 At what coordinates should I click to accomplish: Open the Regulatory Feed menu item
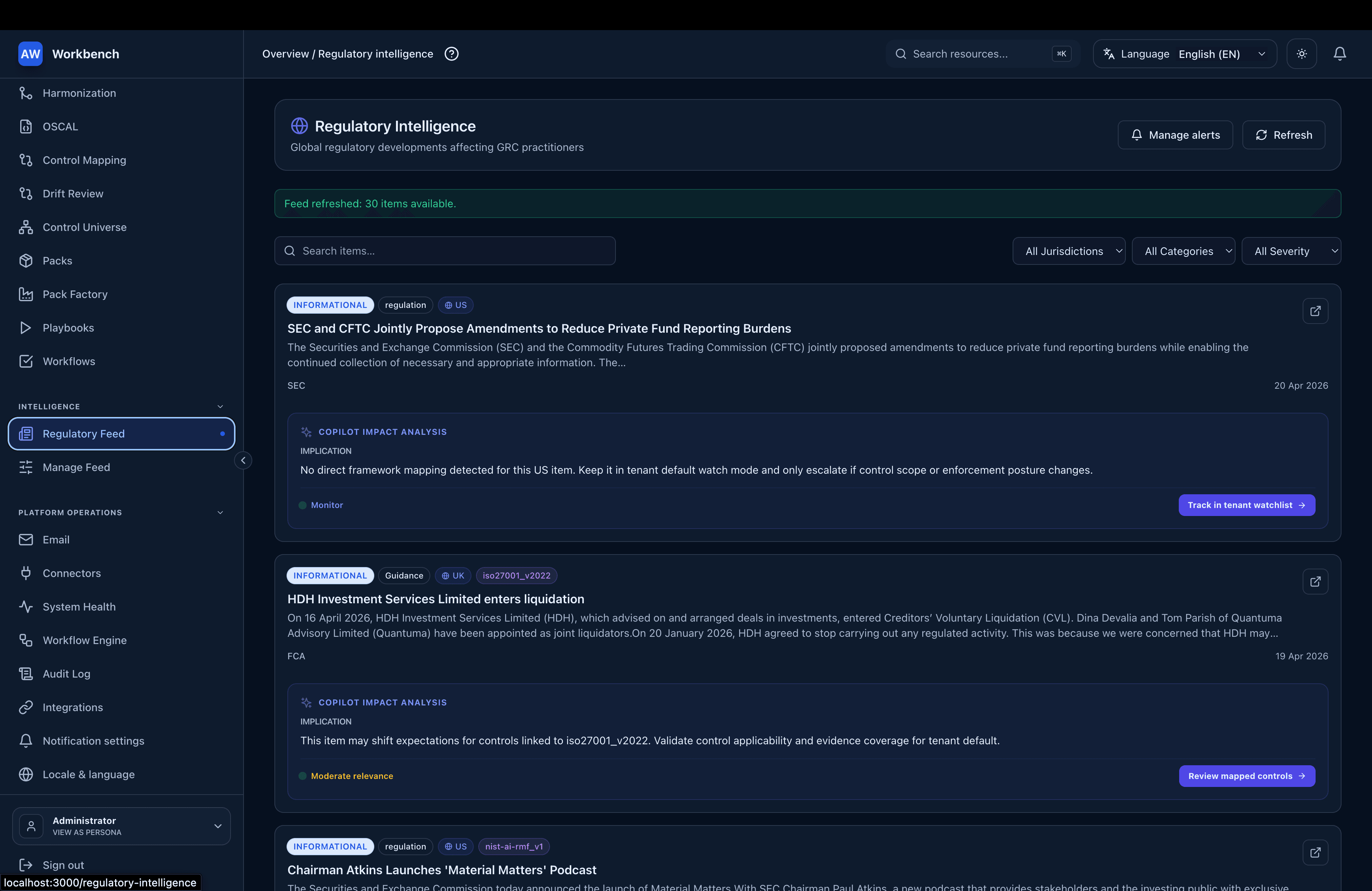121,433
